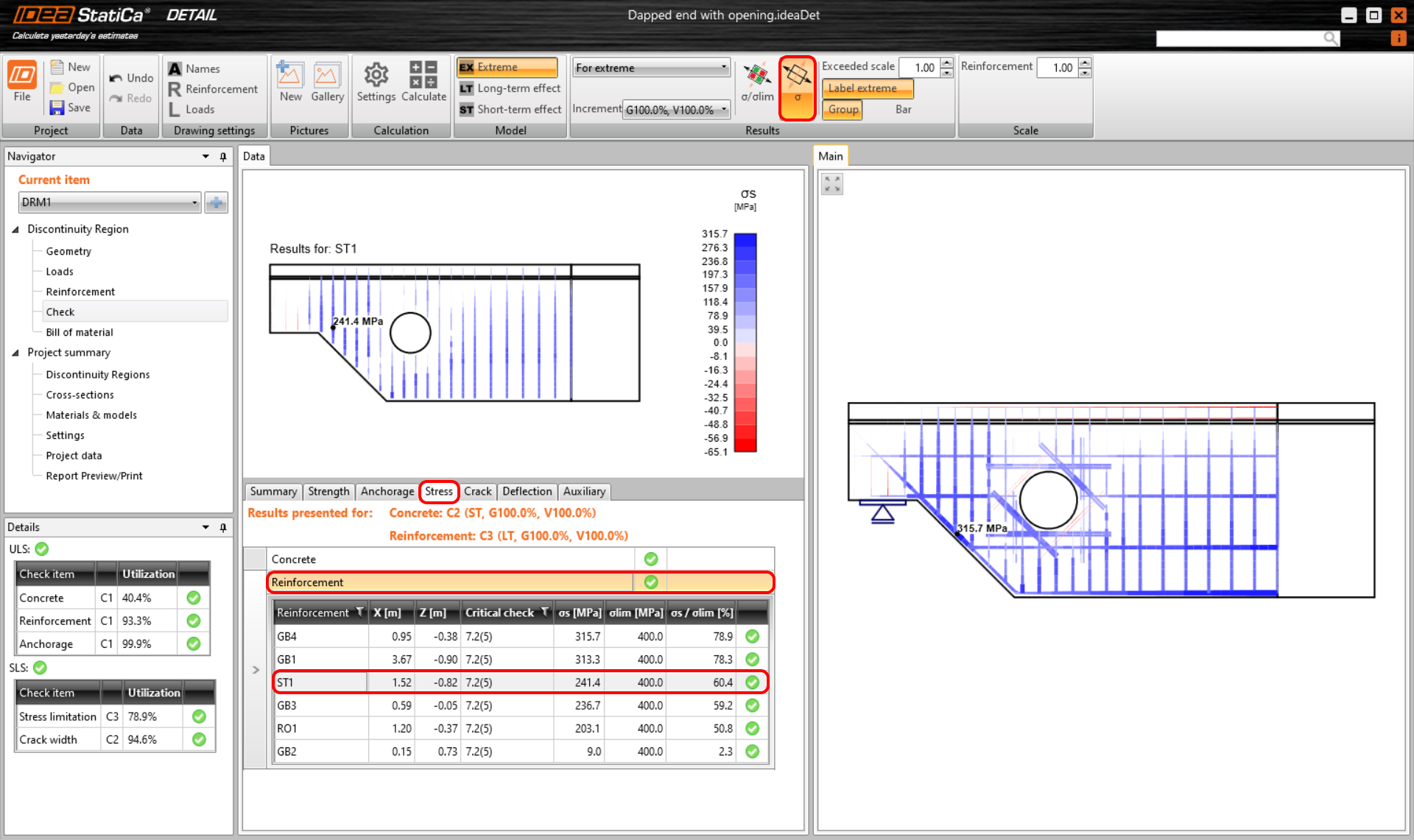
Task: Undo the last action
Action: point(131,77)
